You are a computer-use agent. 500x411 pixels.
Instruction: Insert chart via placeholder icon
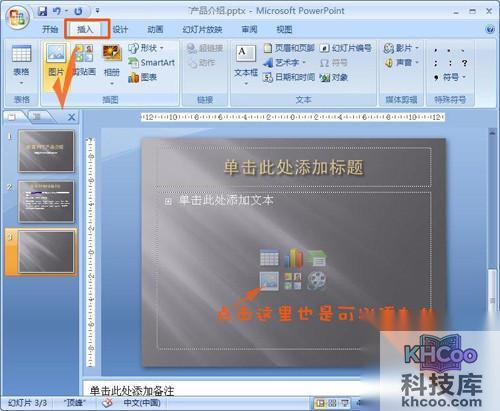[293, 258]
